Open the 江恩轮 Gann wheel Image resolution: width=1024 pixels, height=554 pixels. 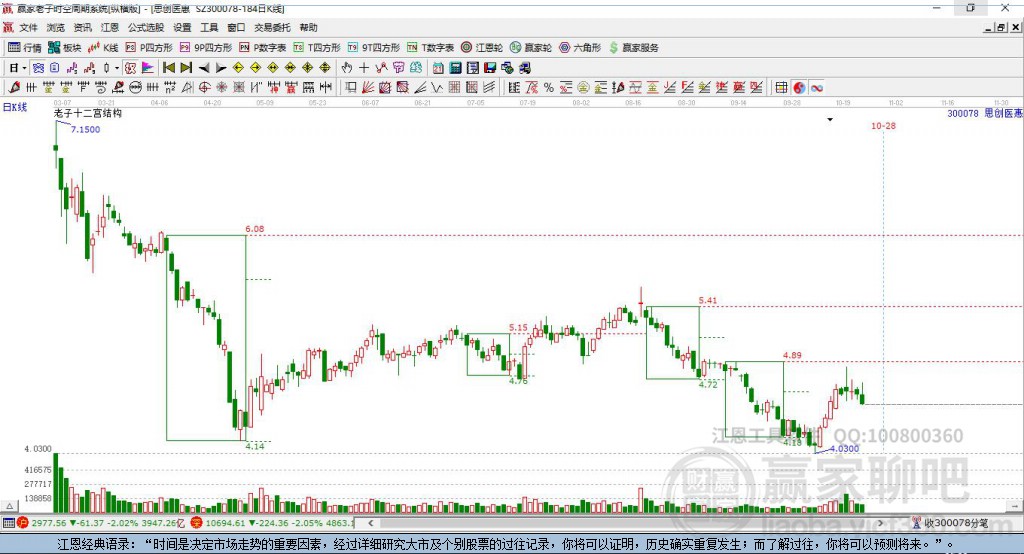[482, 48]
